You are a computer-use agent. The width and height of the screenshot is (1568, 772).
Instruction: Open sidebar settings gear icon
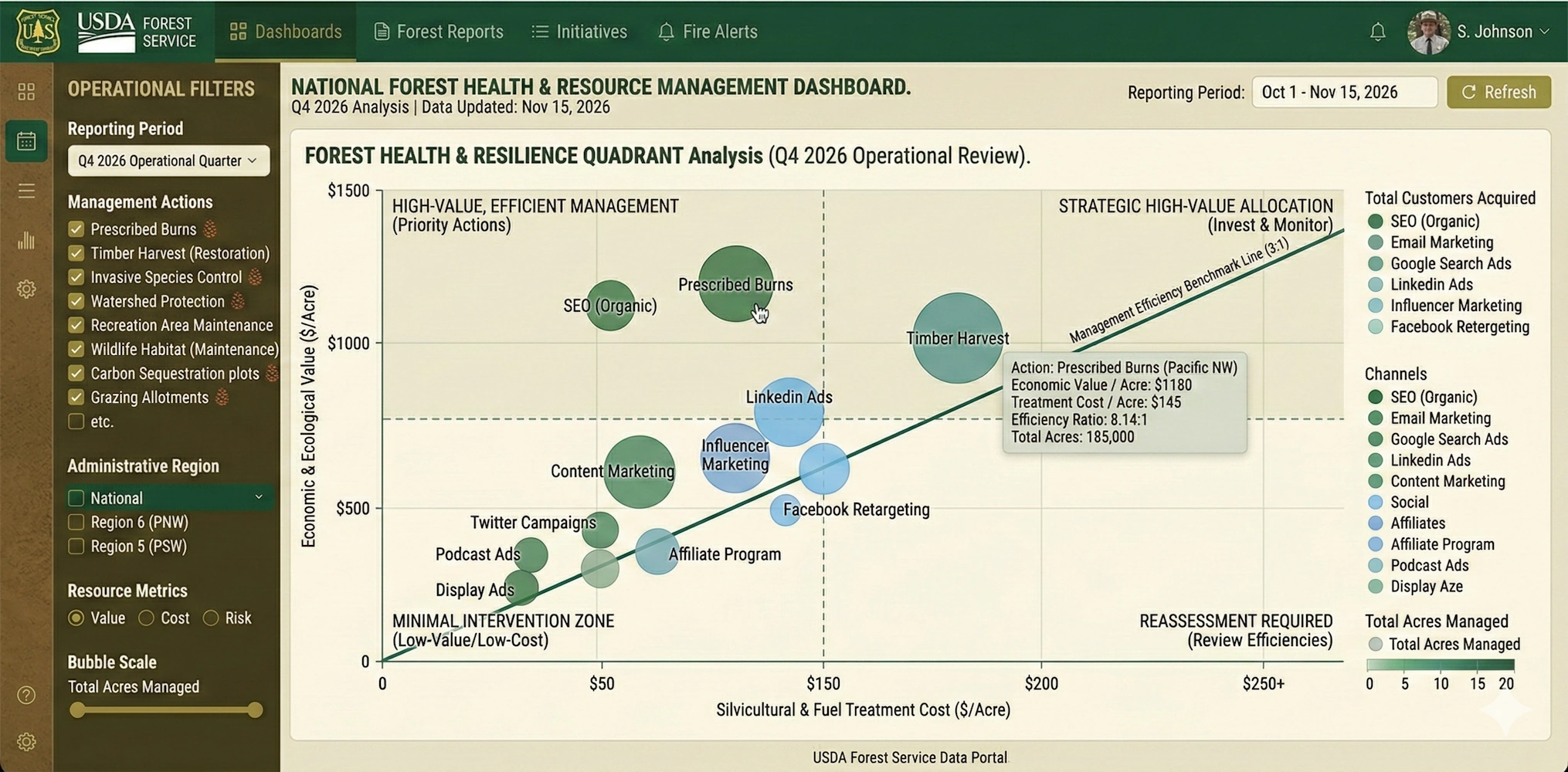click(x=27, y=288)
